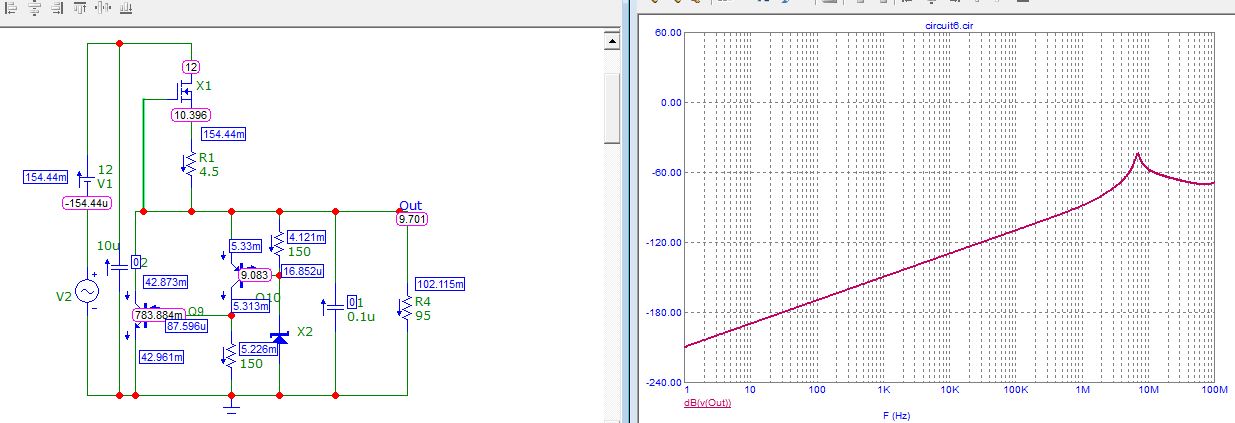Click the 16.852u current value

302,270
